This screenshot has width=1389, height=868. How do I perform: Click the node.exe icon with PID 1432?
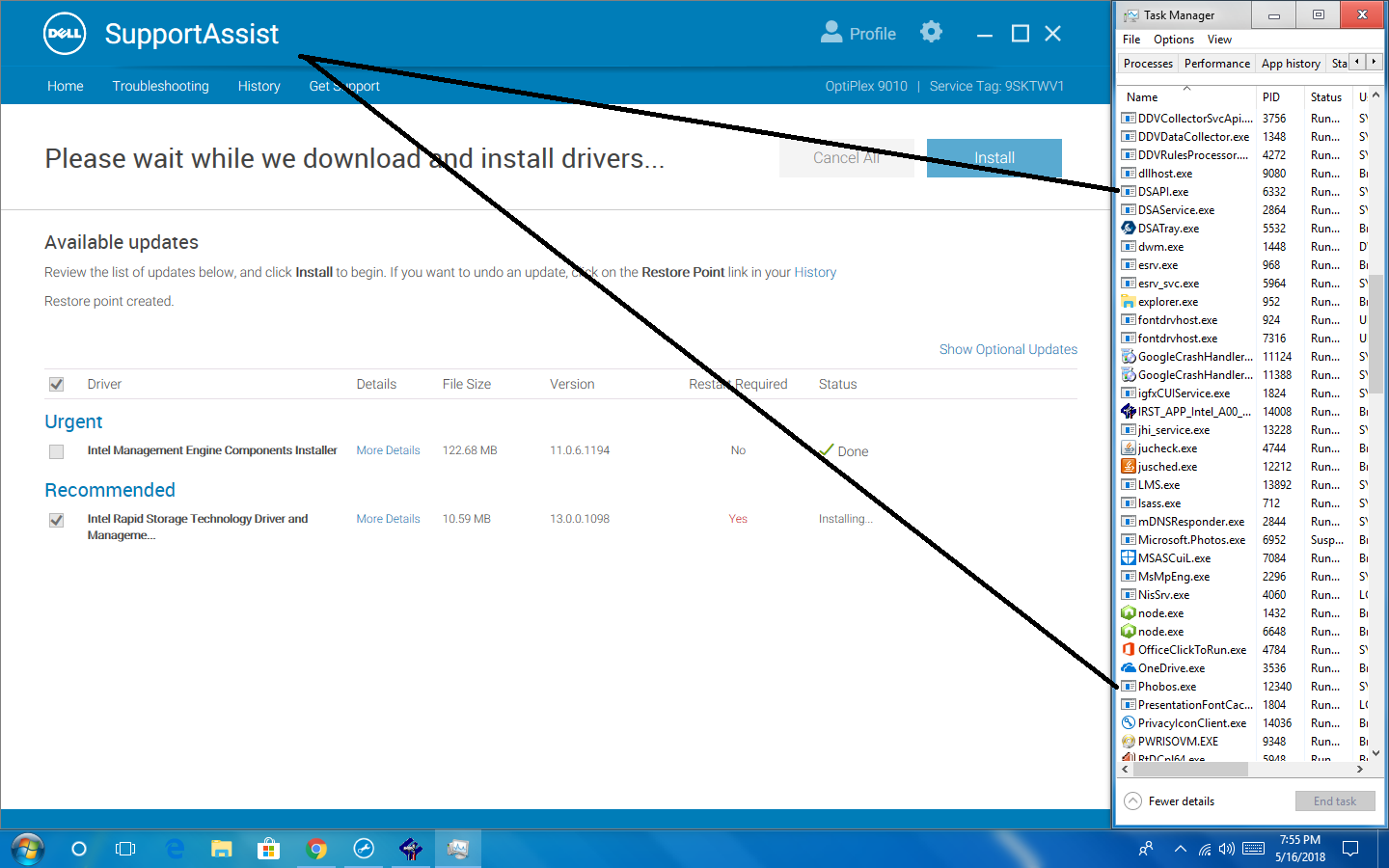[1128, 613]
